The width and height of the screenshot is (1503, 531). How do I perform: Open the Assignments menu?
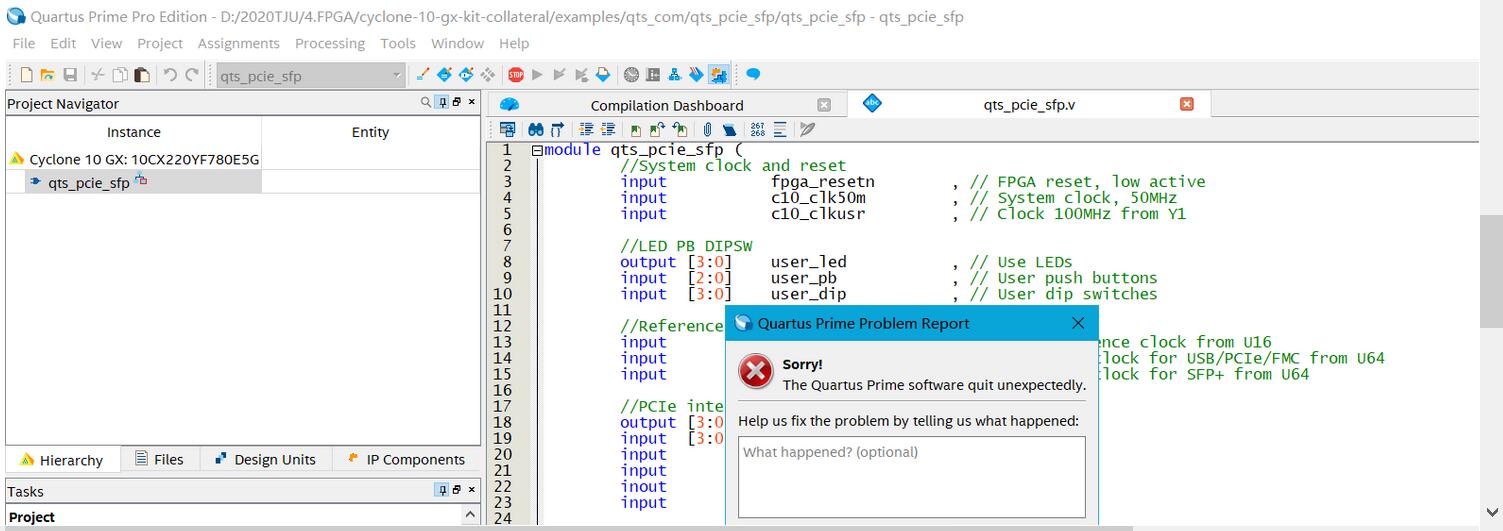click(x=238, y=43)
